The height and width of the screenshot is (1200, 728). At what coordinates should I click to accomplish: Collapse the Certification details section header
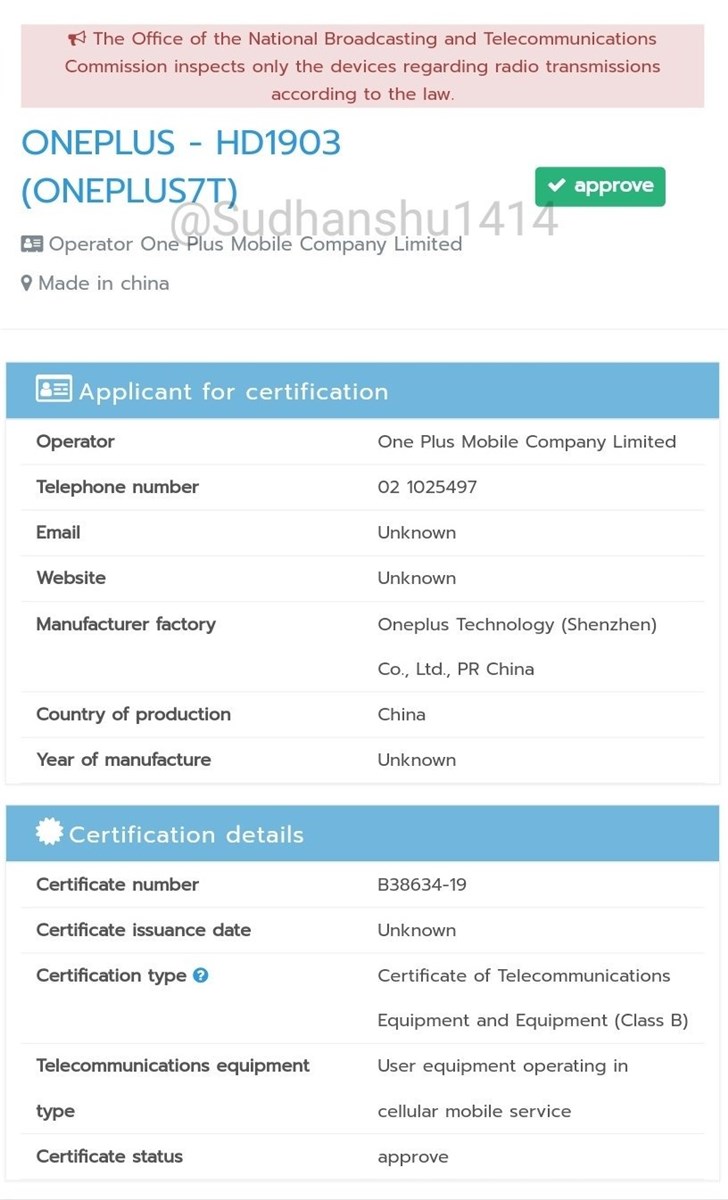(x=362, y=834)
